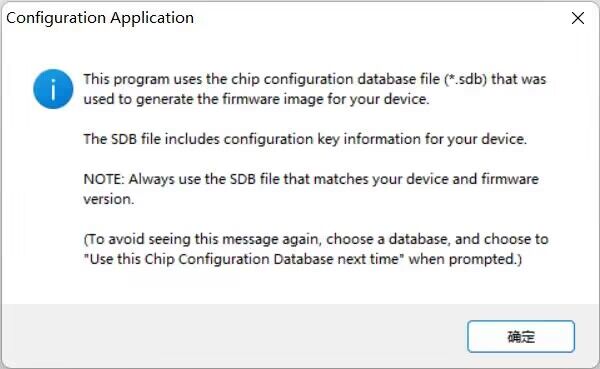
Task: Click the line starting "This program uses"
Action: 315,79
